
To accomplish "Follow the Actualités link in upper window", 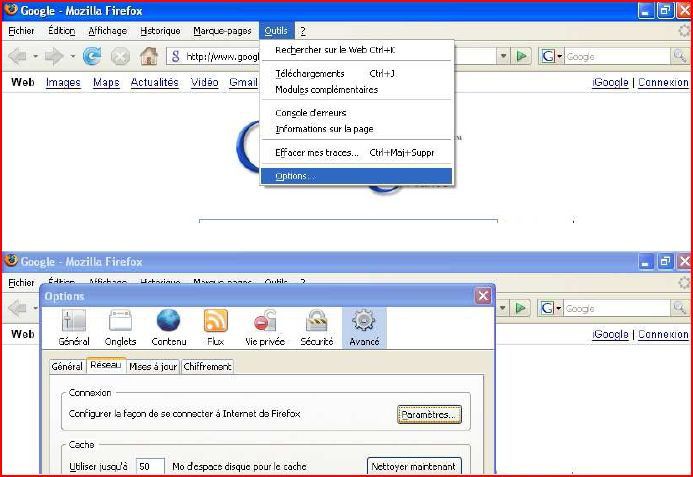I will 155,82.
